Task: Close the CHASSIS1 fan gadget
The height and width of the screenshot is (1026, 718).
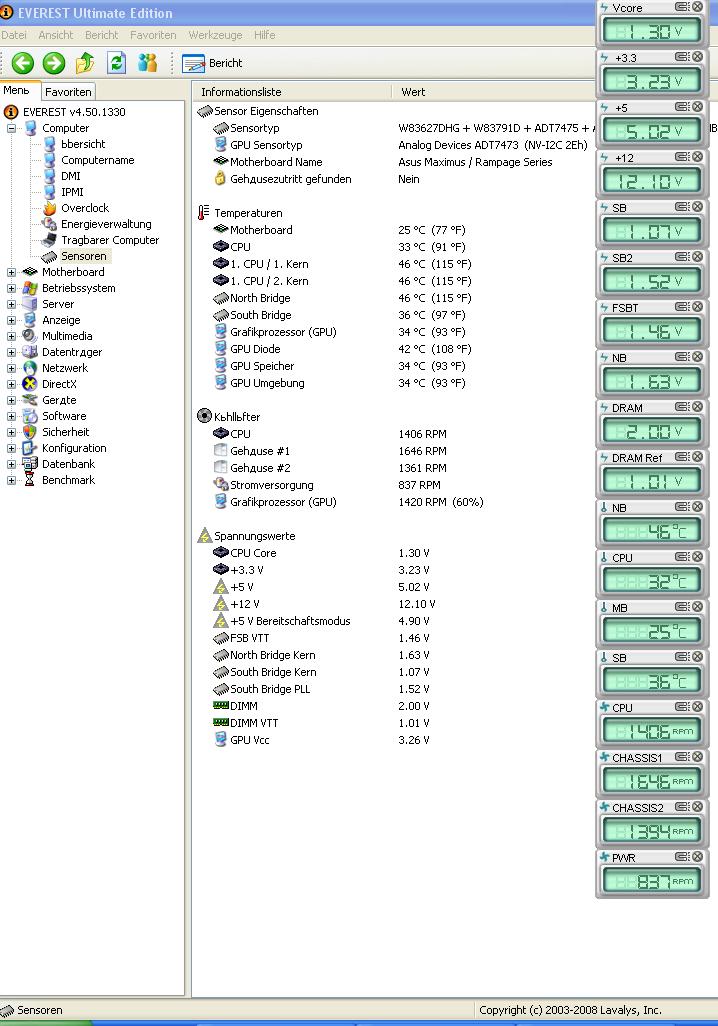Action: pyautogui.click(x=698, y=756)
